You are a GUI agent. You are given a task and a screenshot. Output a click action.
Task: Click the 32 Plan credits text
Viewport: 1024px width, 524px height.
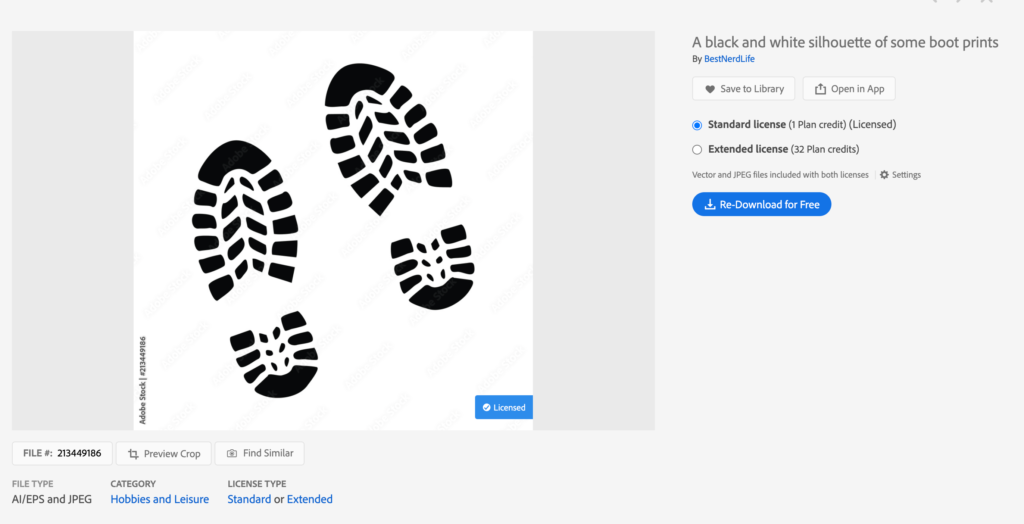825,150
